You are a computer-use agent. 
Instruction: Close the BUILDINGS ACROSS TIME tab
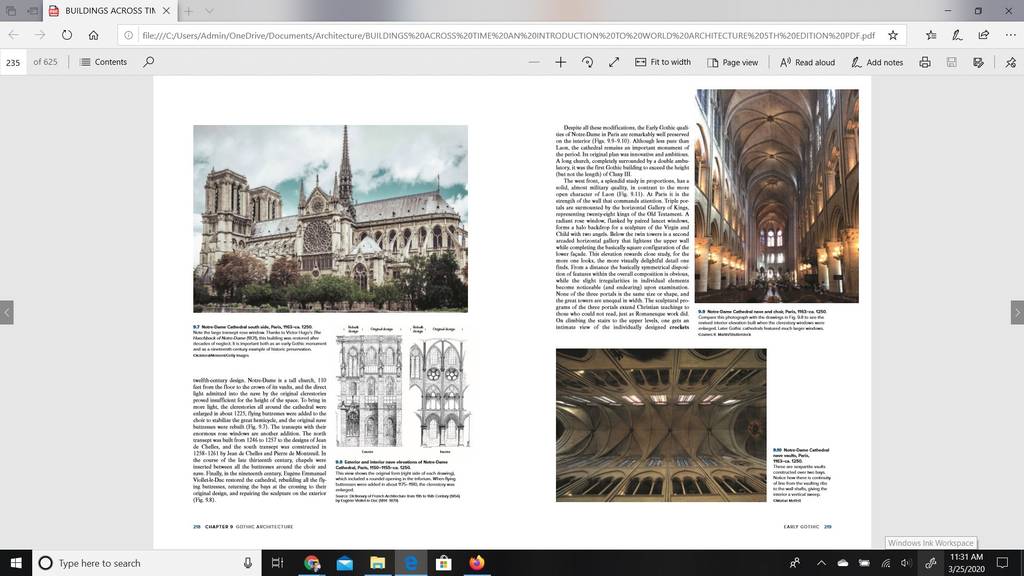[167, 10]
